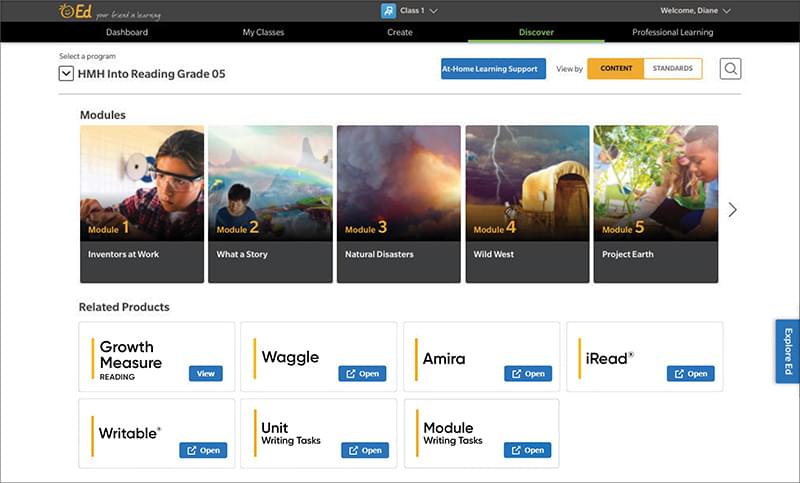
Task: Open Module 2 What a Story thumbnail
Action: tap(270, 183)
